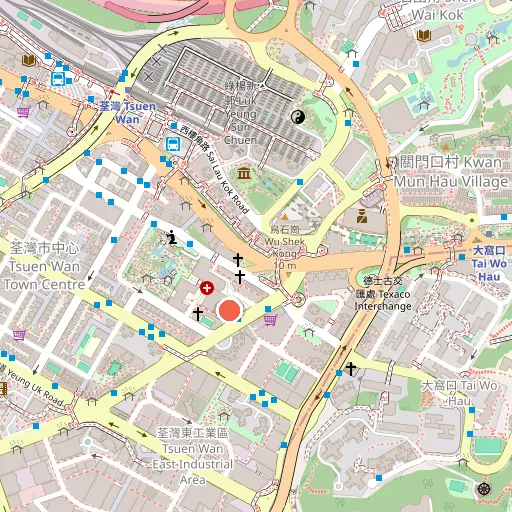Click the Tsuen Wan East Industrial Area label
The width and height of the screenshot is (512, 512).
[193, 456]
